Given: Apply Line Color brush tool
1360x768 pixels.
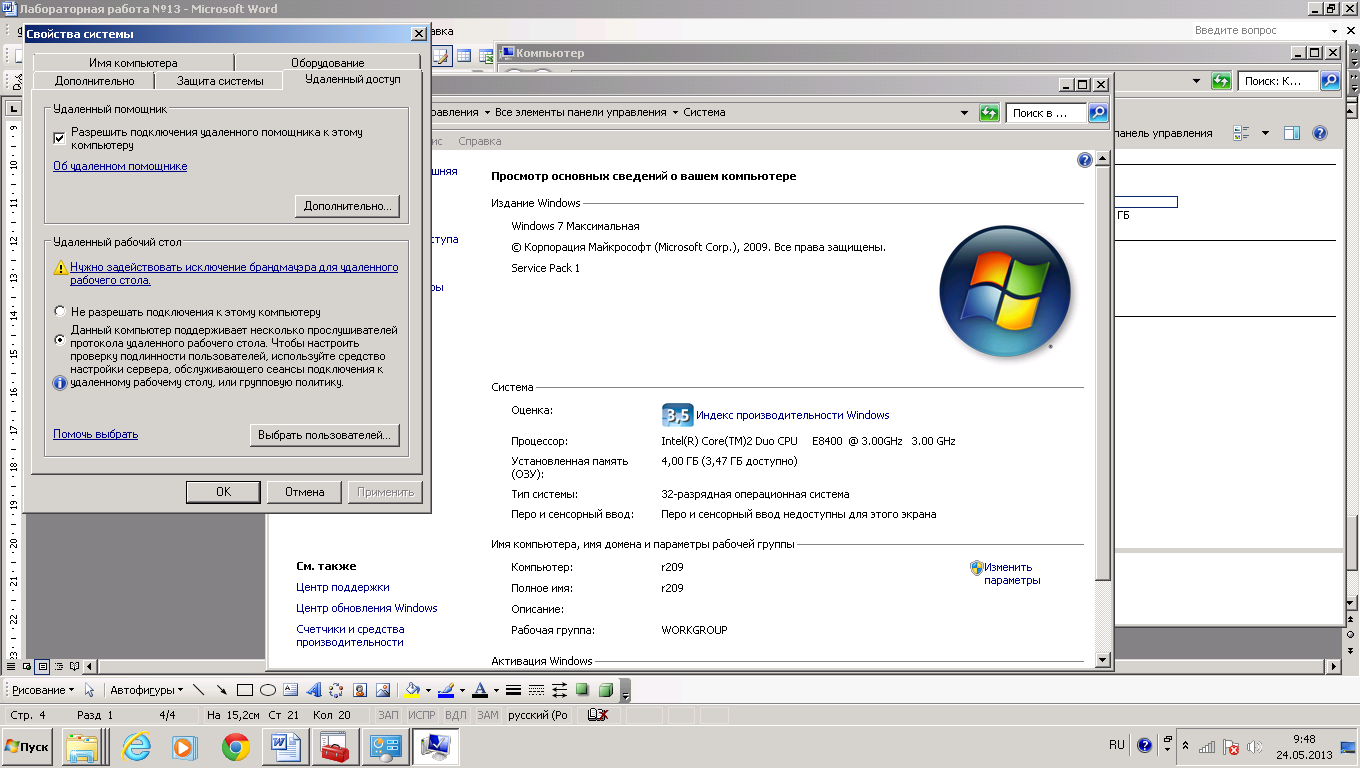Looking at the screenshot, I should 446,690.
